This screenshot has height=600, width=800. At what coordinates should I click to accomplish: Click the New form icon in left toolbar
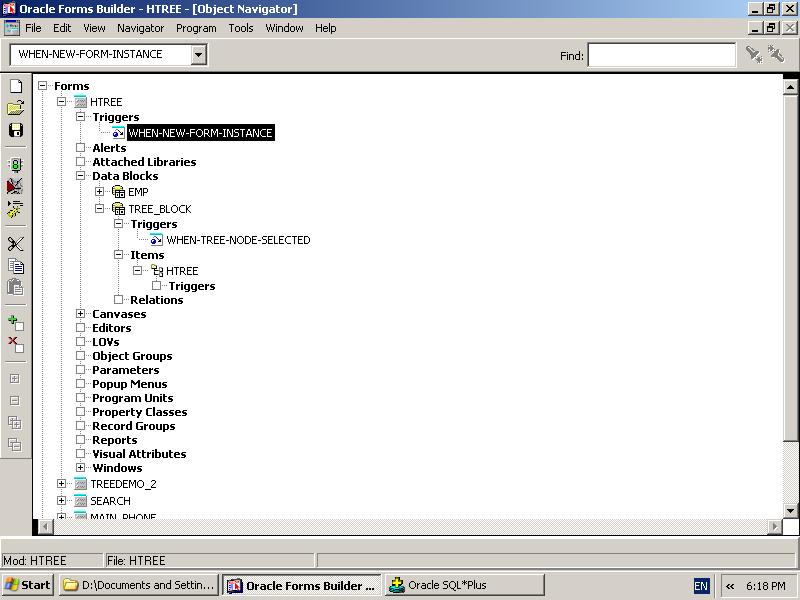[x=15, y=86]
